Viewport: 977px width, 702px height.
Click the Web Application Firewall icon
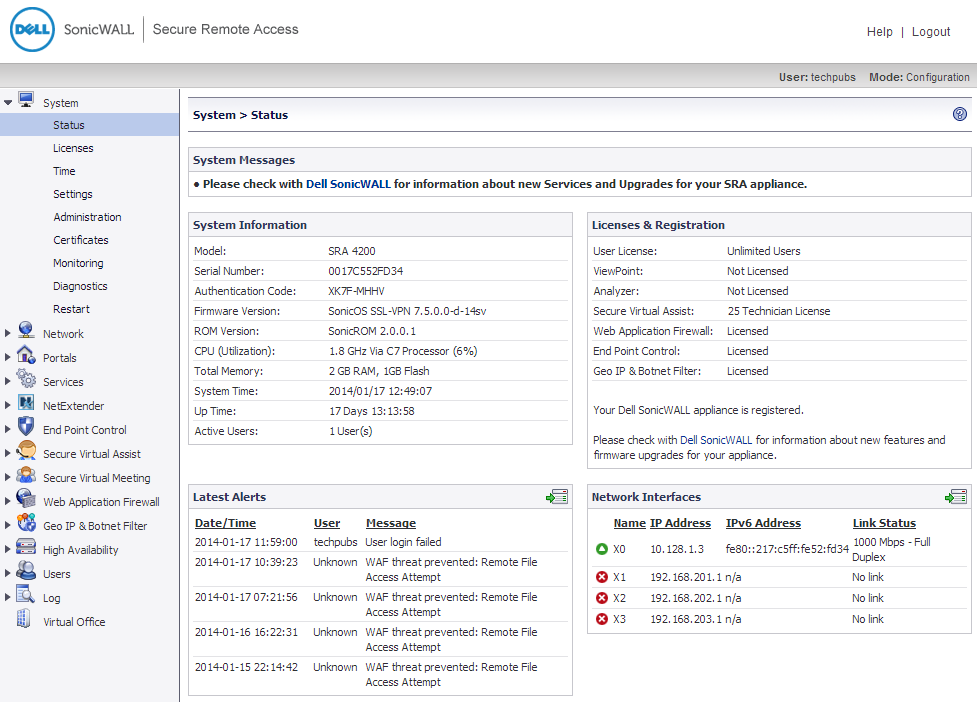coord(26,498)
